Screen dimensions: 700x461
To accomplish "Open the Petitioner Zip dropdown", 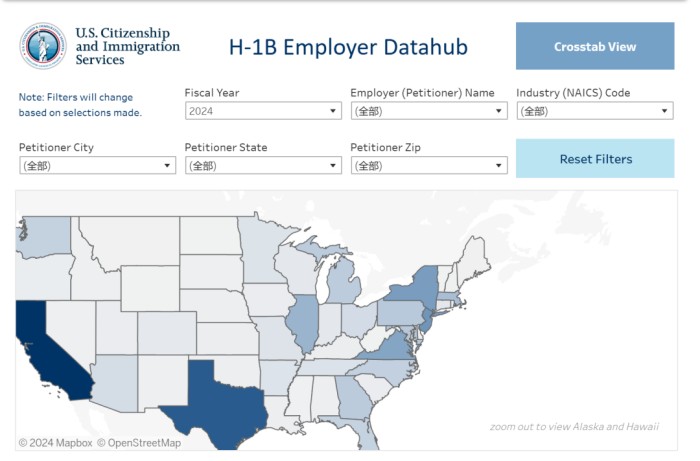I will [428, 165].
